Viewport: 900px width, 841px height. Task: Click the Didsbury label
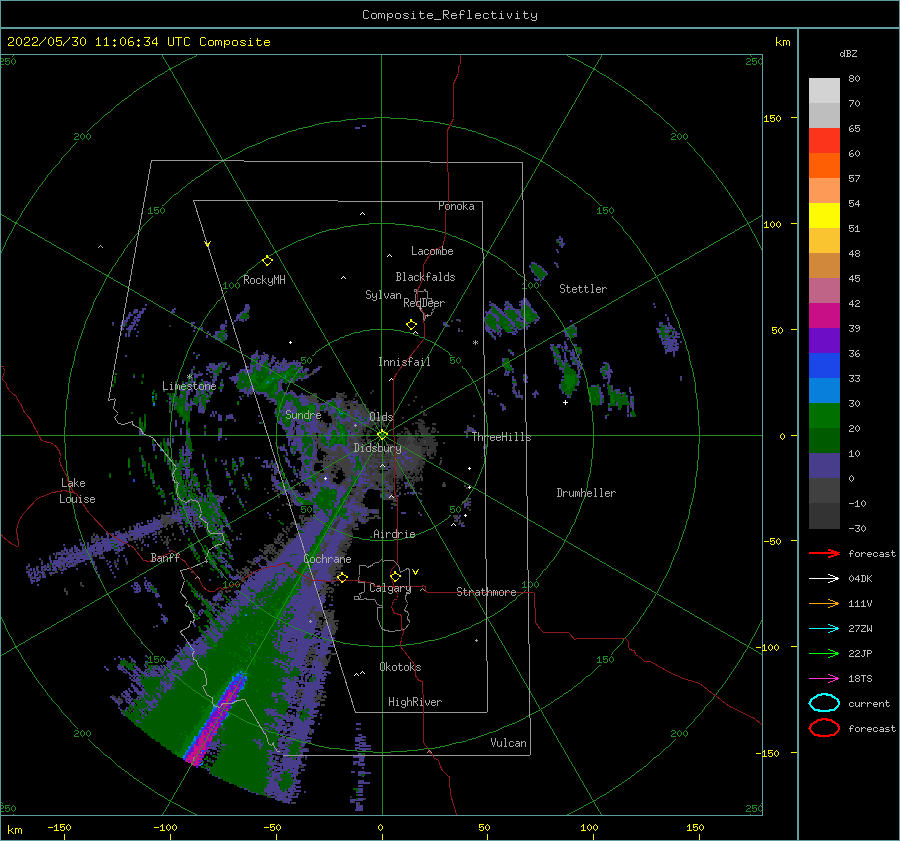pos(377,448)
